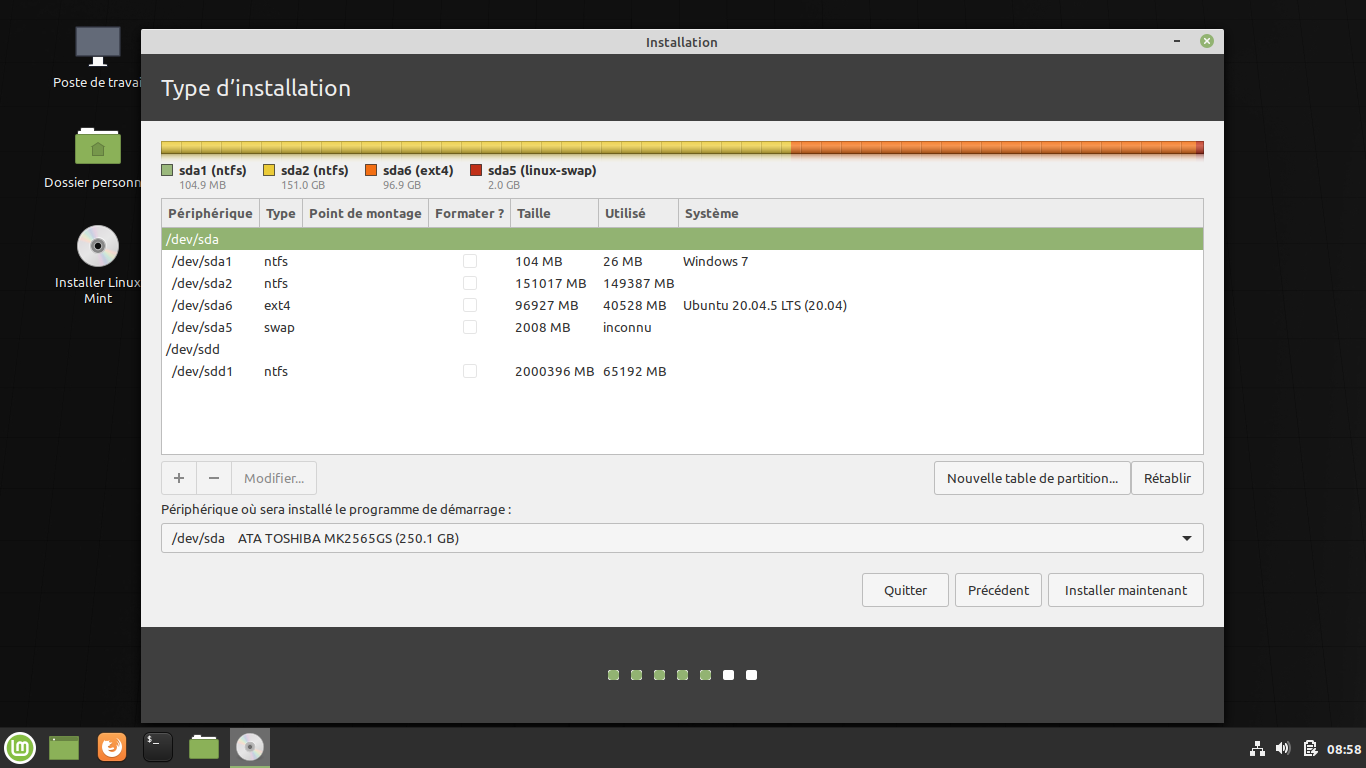Viewport: 1366px width, 768px height.
Task: Launch Firefox from the taskbar
Action: tap(112, 747)
